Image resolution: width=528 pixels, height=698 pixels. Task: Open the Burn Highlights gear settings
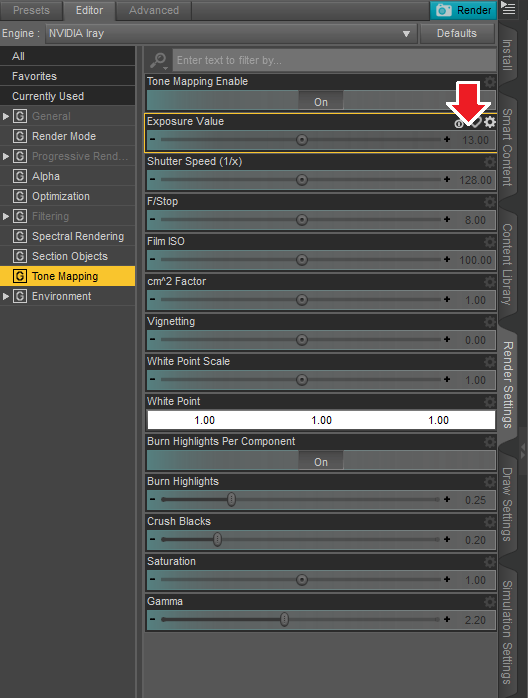(x=490, y=482)
